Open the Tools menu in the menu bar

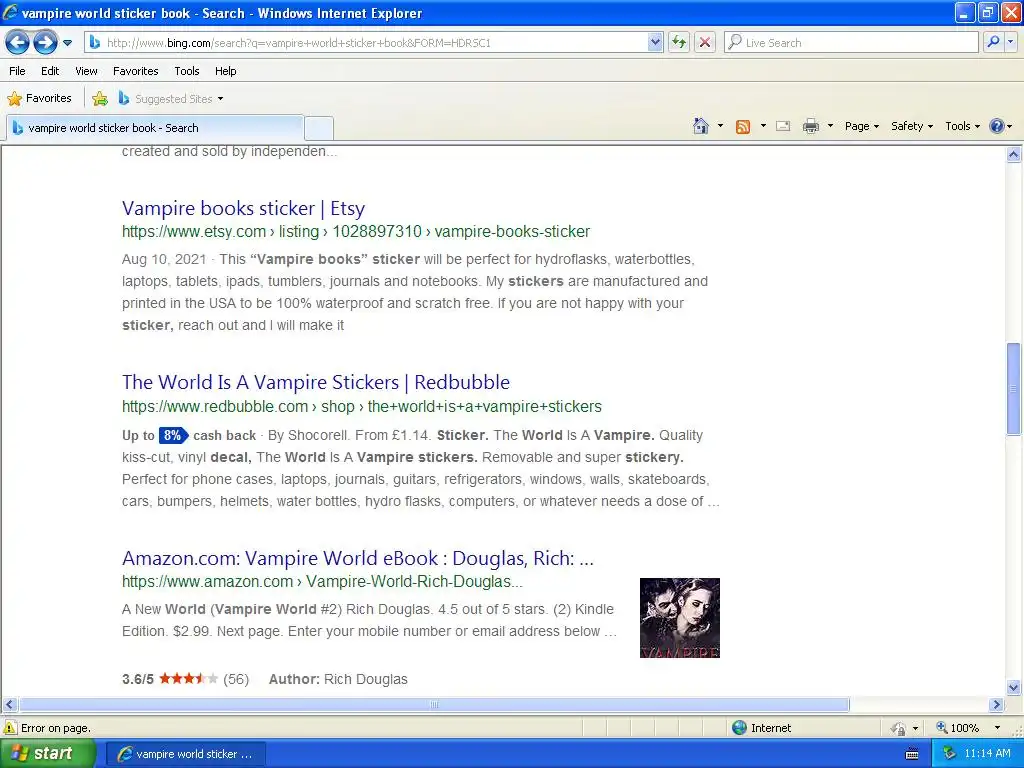[x=187, y=71]
